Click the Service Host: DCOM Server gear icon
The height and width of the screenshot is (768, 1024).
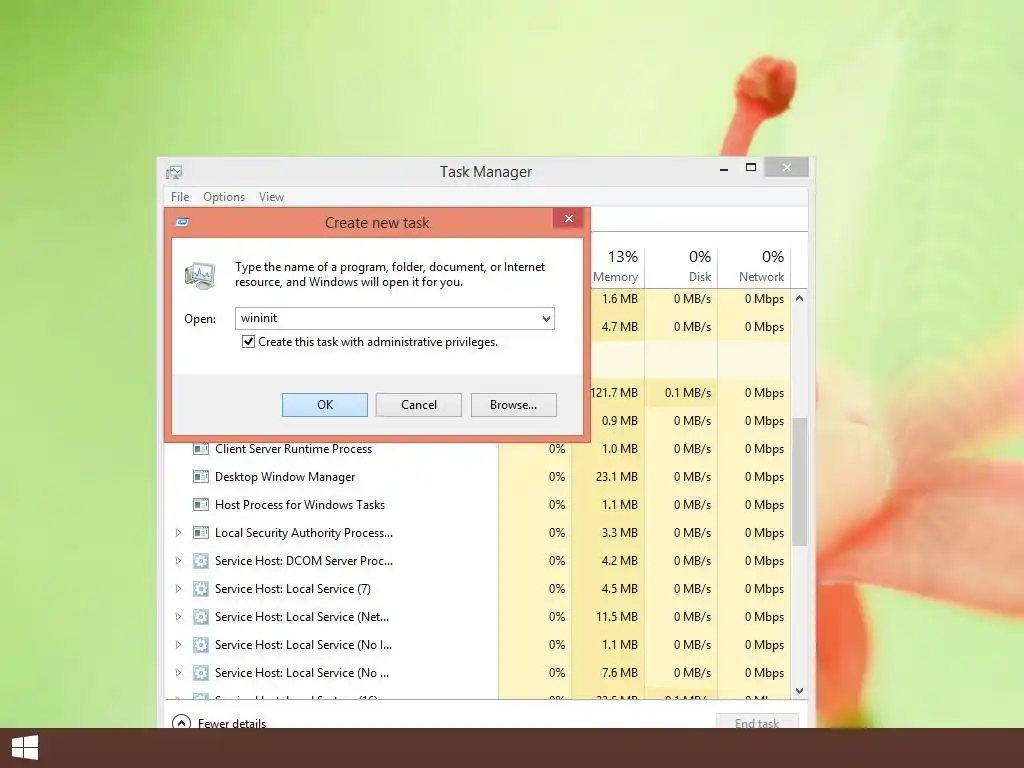click(x=200, y=561)
